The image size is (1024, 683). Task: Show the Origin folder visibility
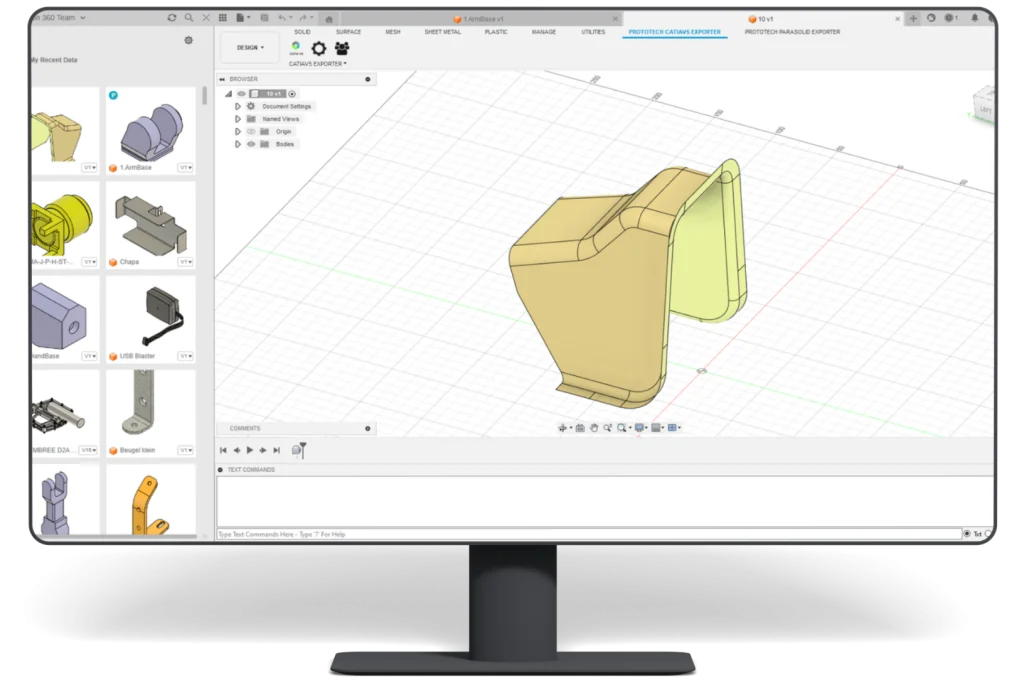(x=251, y=131)
